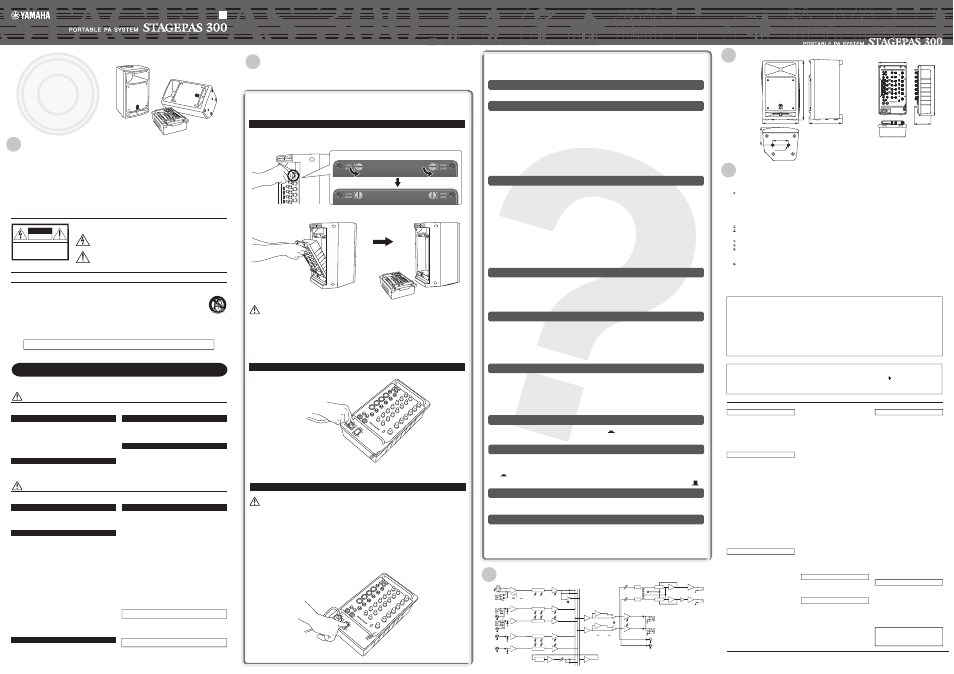This screenshot has width=954, height=674.
Task: Click the signal block diagram
Action: click(x=599, y=623)
